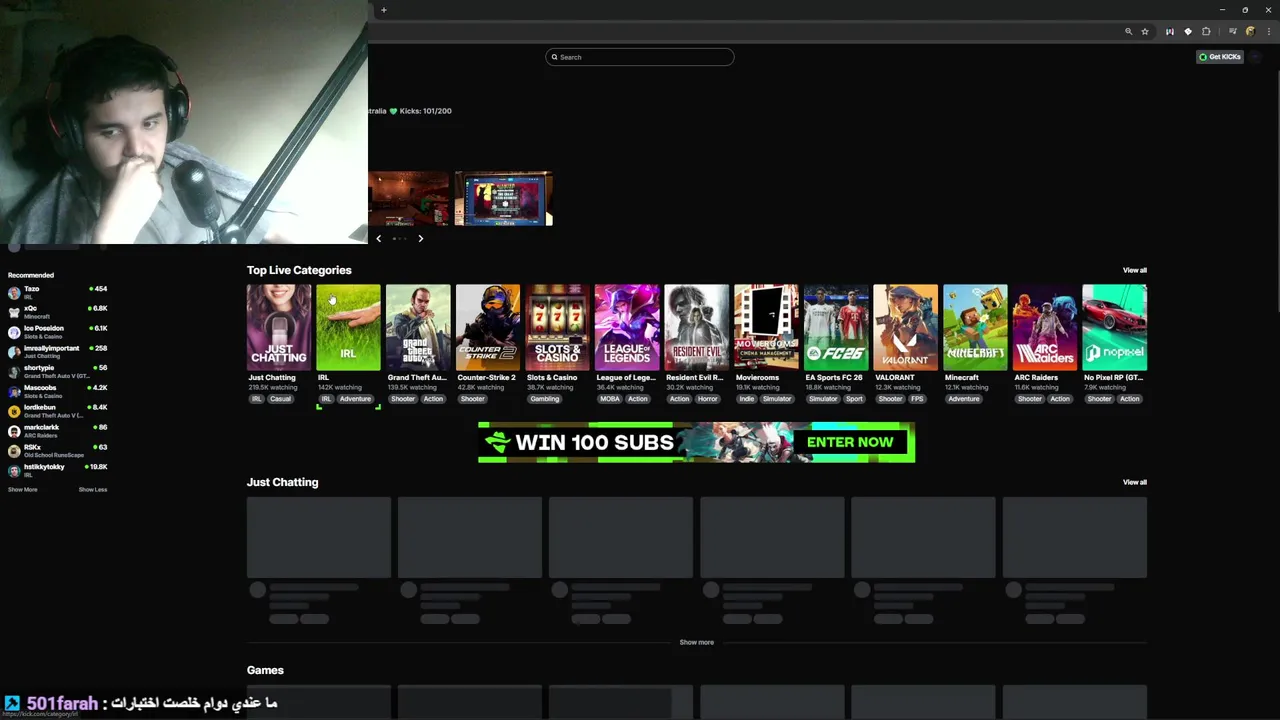Open markclarkk channel in sidebar
Image resolution: width=1280 pixels, height=720 pixels.
click(x=57, y=431)
